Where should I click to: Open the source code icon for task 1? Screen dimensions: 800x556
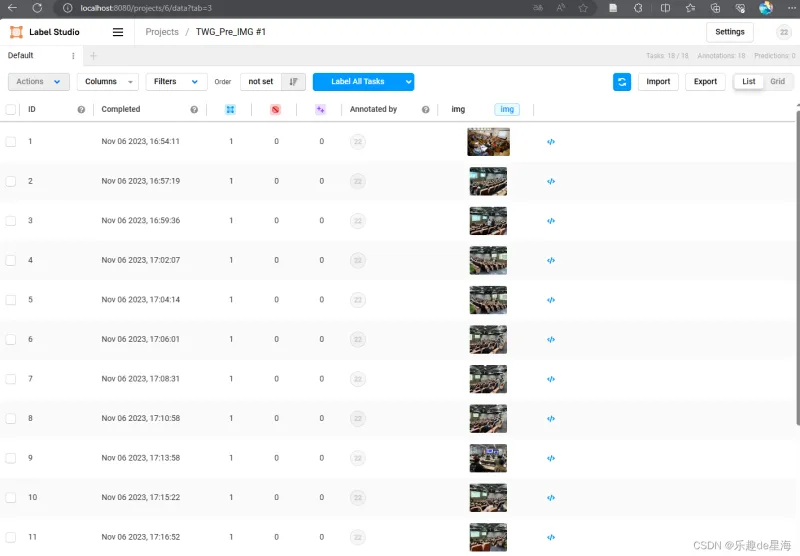point(551,142)
